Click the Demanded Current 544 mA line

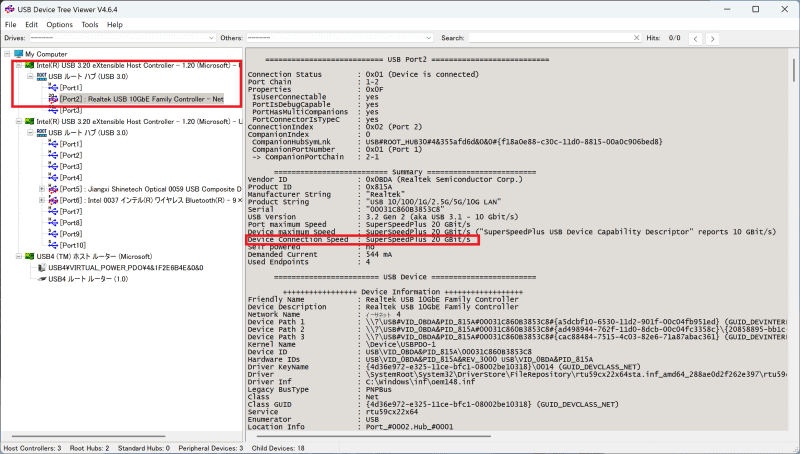[x=320, y=254]
